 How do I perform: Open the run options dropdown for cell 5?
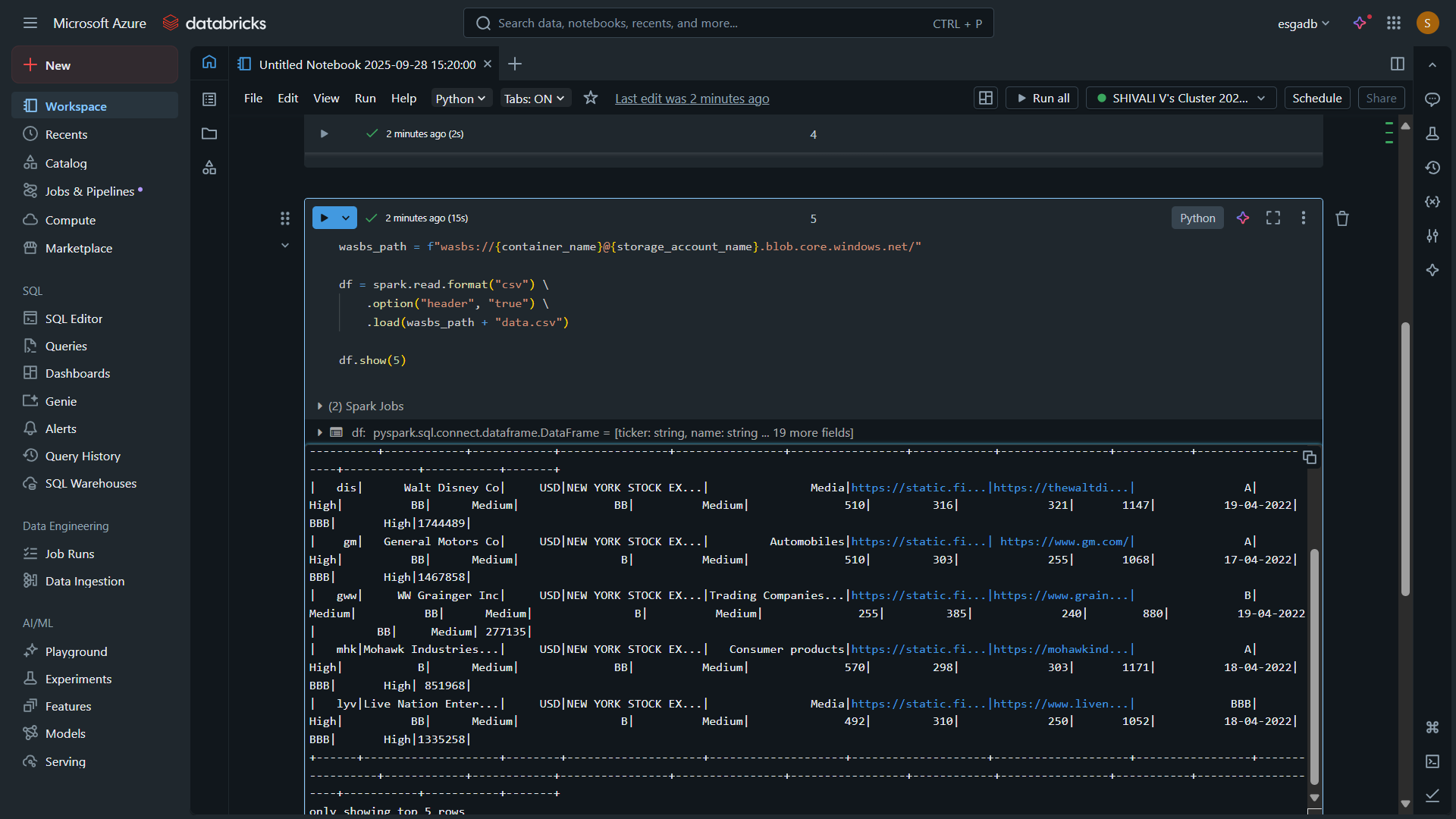tap(346, 218)
